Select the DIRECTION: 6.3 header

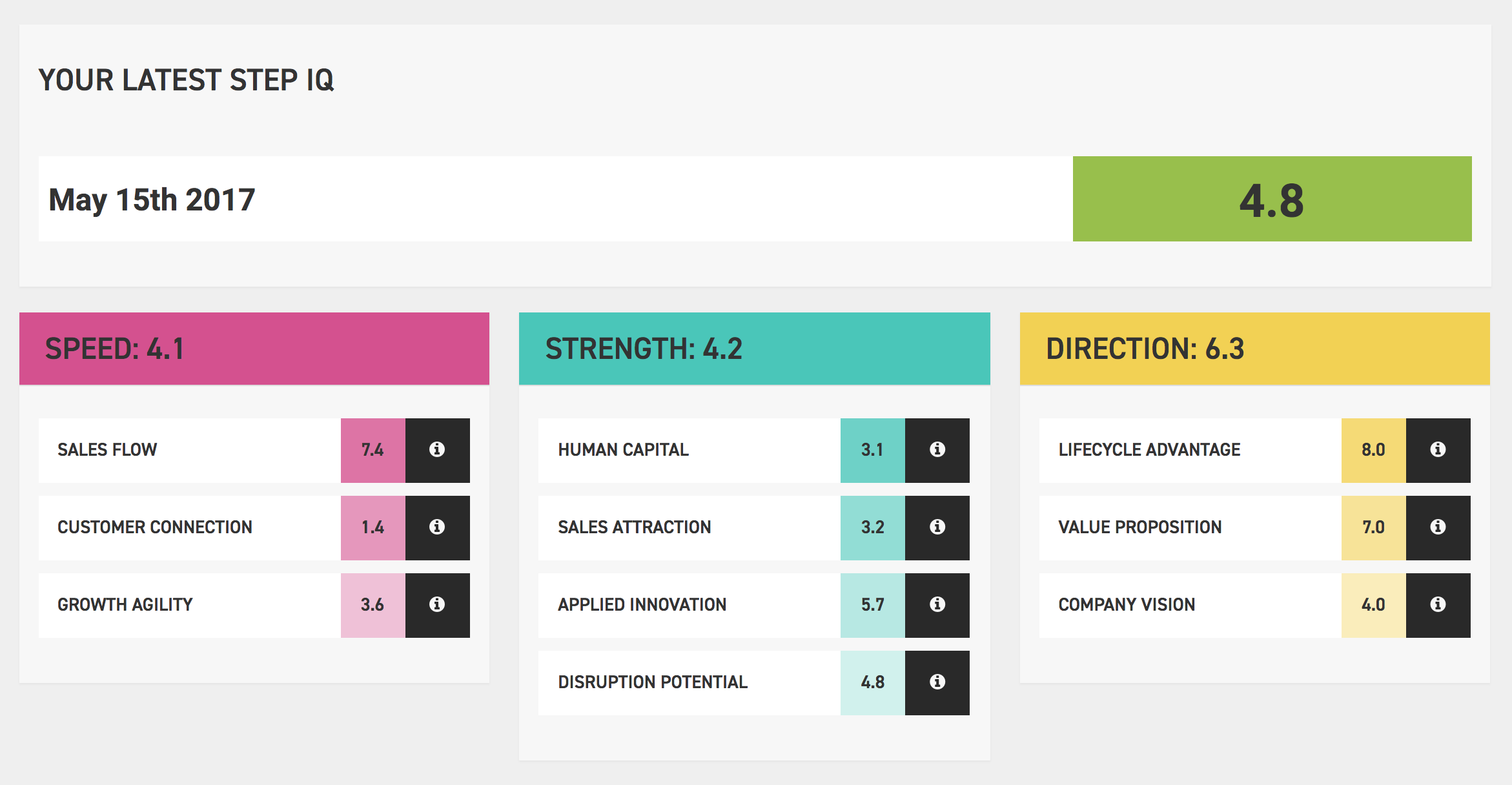click(1255, 349)
